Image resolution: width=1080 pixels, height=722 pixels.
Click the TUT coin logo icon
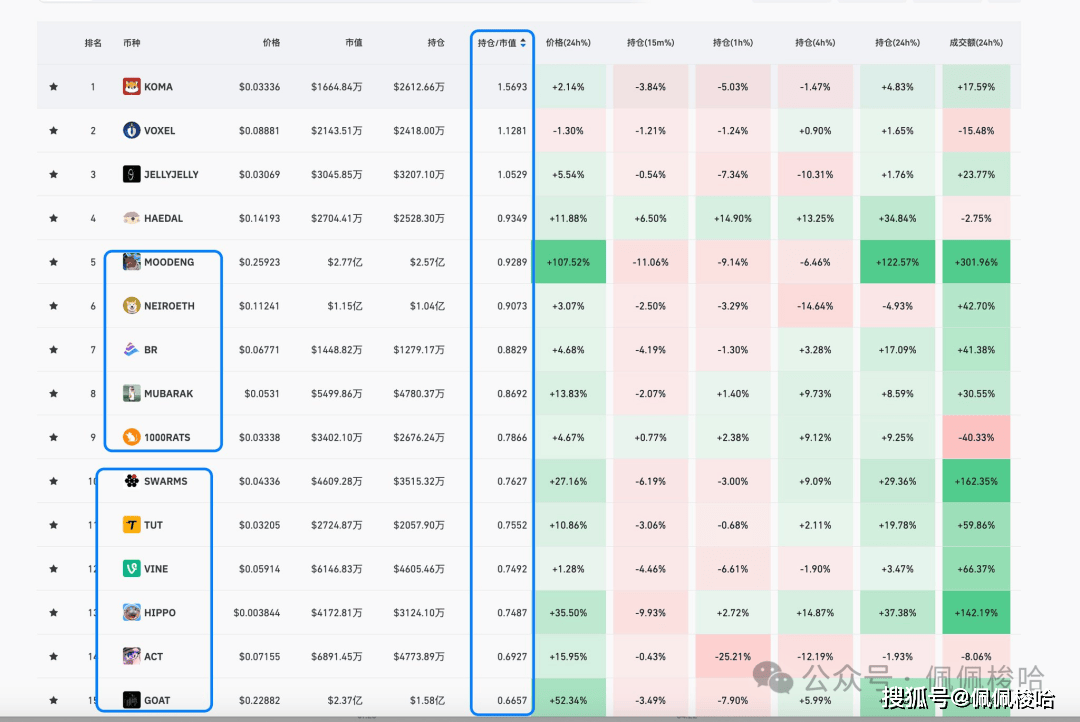point(132,525)
